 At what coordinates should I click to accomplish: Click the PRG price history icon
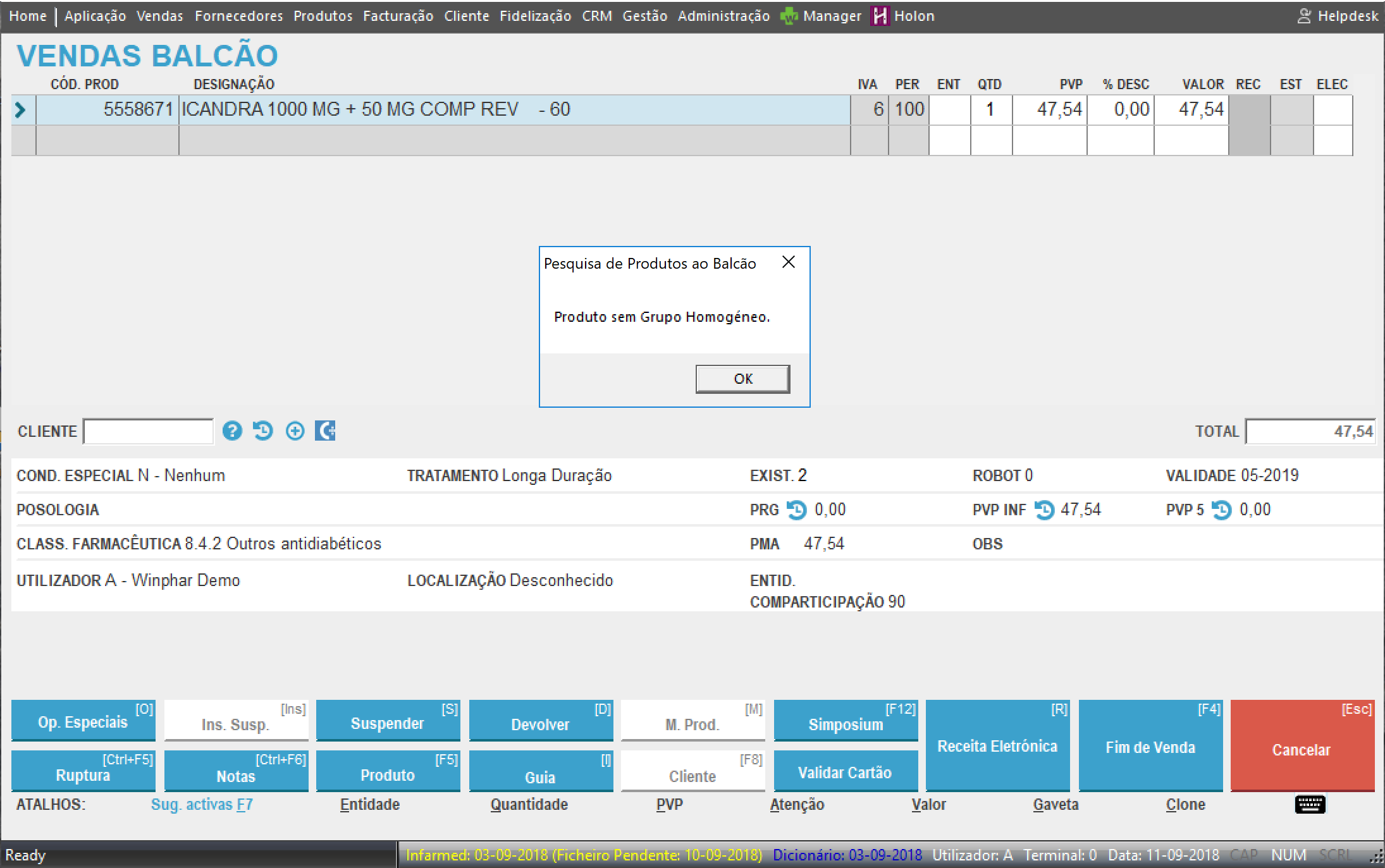coord(796,510)
